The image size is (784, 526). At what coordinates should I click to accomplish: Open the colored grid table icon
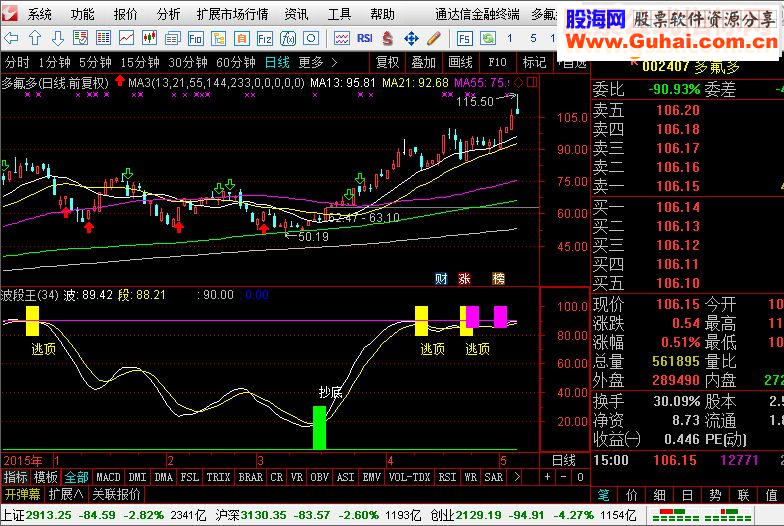point(103,38)
